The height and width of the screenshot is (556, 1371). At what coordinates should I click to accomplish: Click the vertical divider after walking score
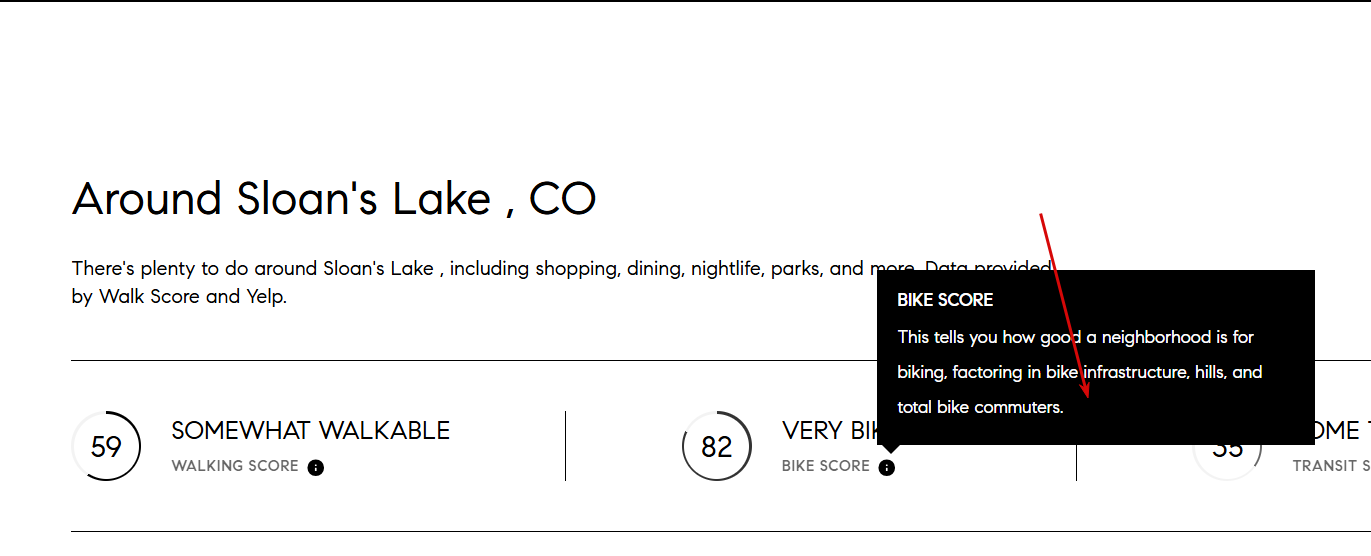(566, 446)
